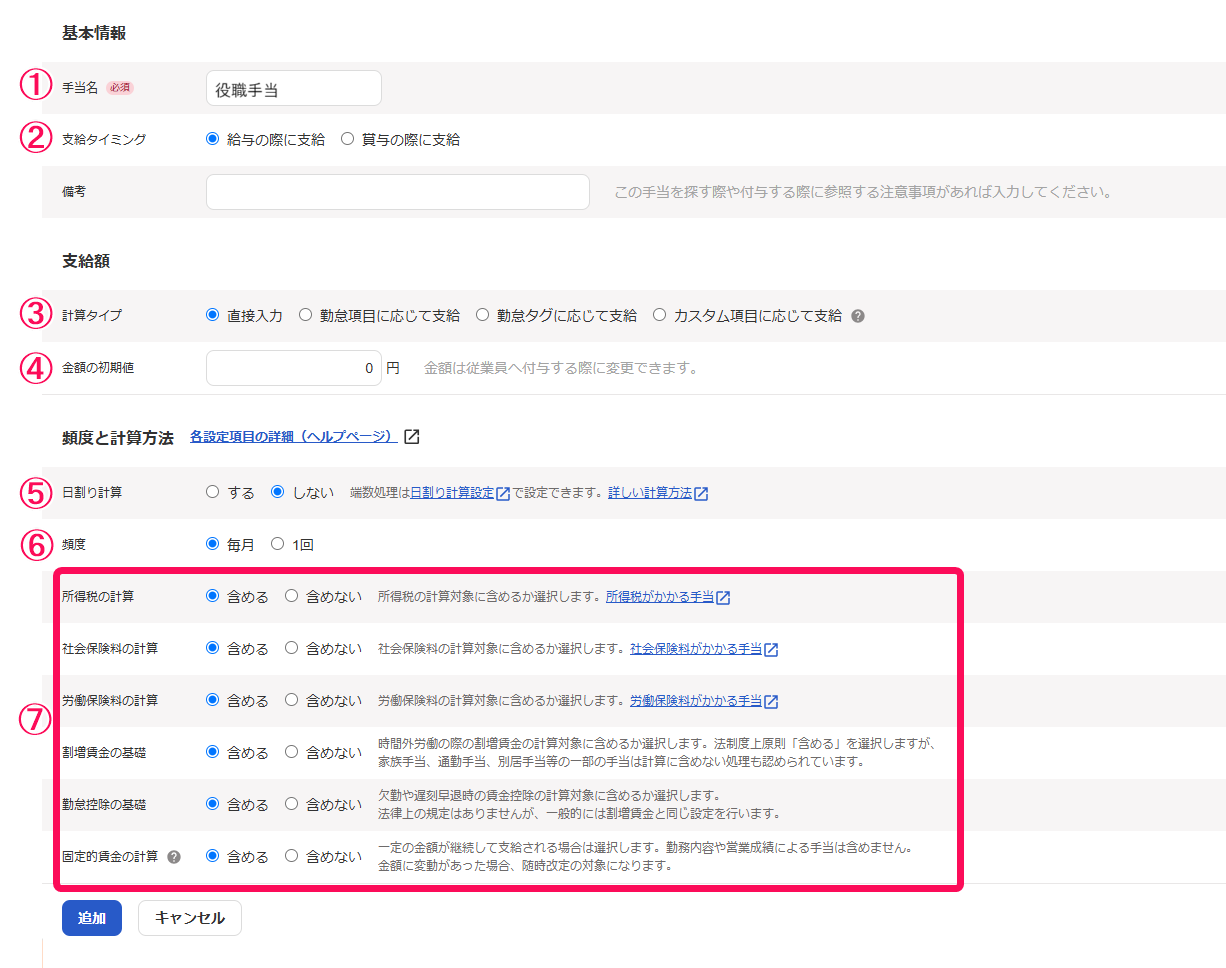Screen dimensions: 1226x968
Task: Click the help icon next to カスタム項目に応じて支給
Action: 858,316
